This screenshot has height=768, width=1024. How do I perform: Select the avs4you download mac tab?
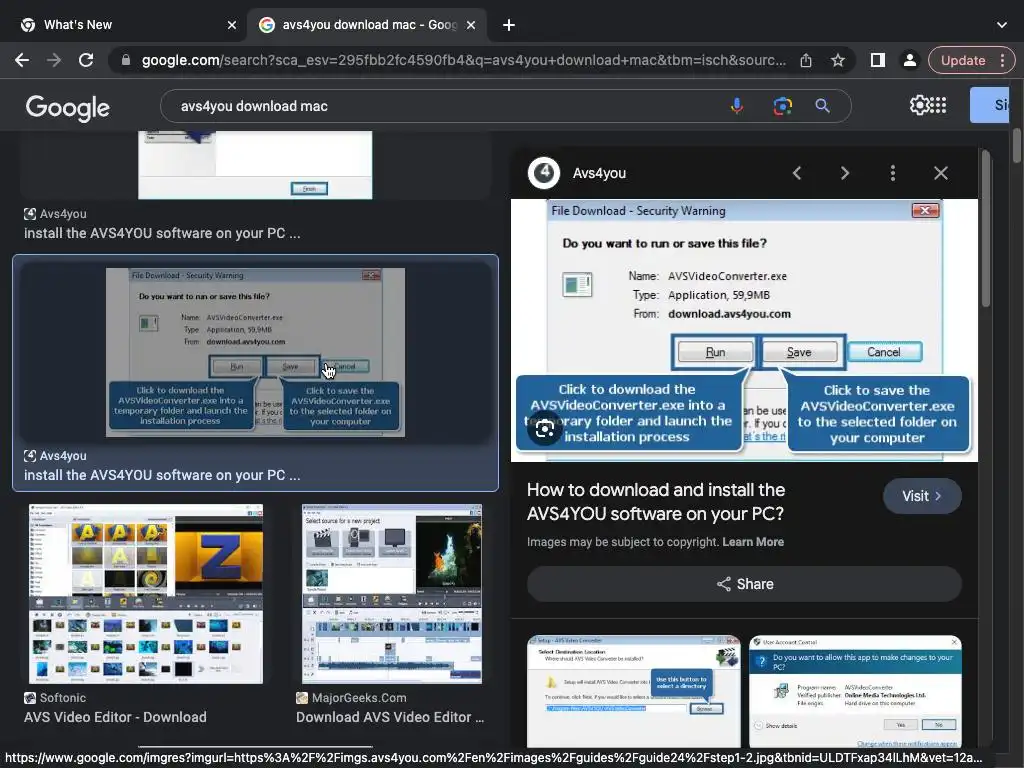click(366, 25)
